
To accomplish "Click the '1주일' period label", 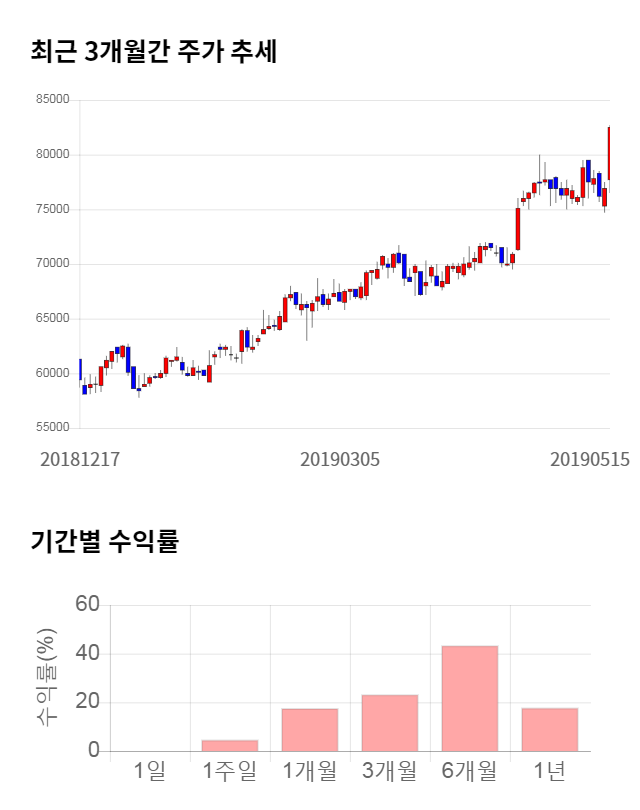I will pyautogui.click(x=229, y=771).
